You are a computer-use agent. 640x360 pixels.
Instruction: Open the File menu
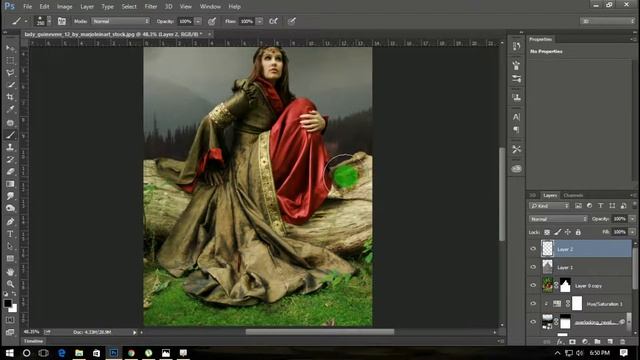coord(28,7)
